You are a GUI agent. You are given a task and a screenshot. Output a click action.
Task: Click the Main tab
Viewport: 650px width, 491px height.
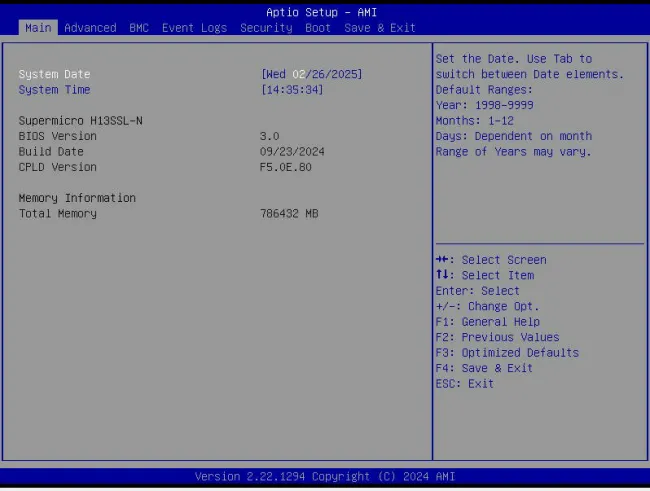click(x=38, y=28)
